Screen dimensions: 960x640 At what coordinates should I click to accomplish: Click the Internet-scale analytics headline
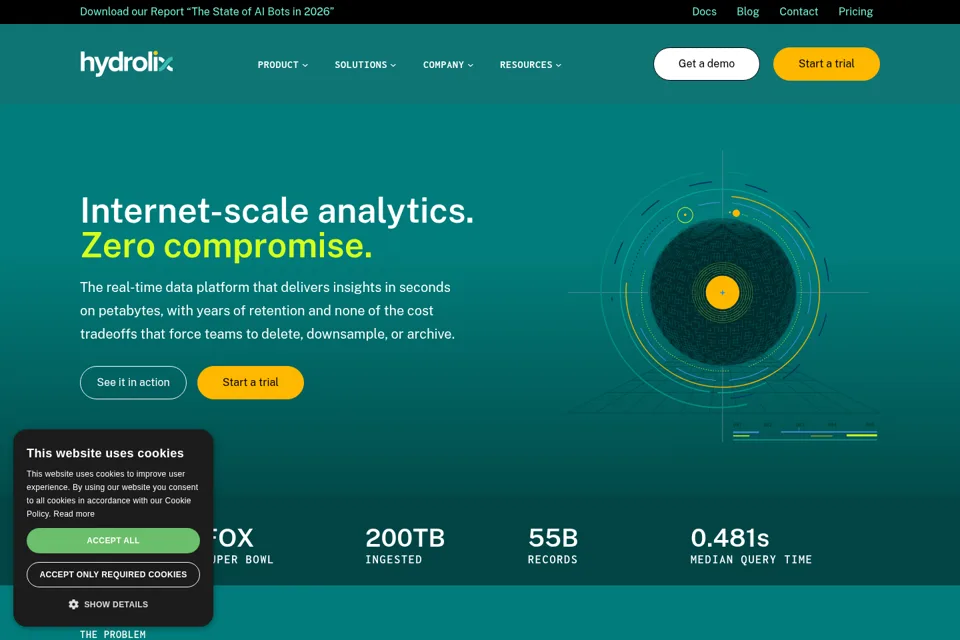[277, 211]
